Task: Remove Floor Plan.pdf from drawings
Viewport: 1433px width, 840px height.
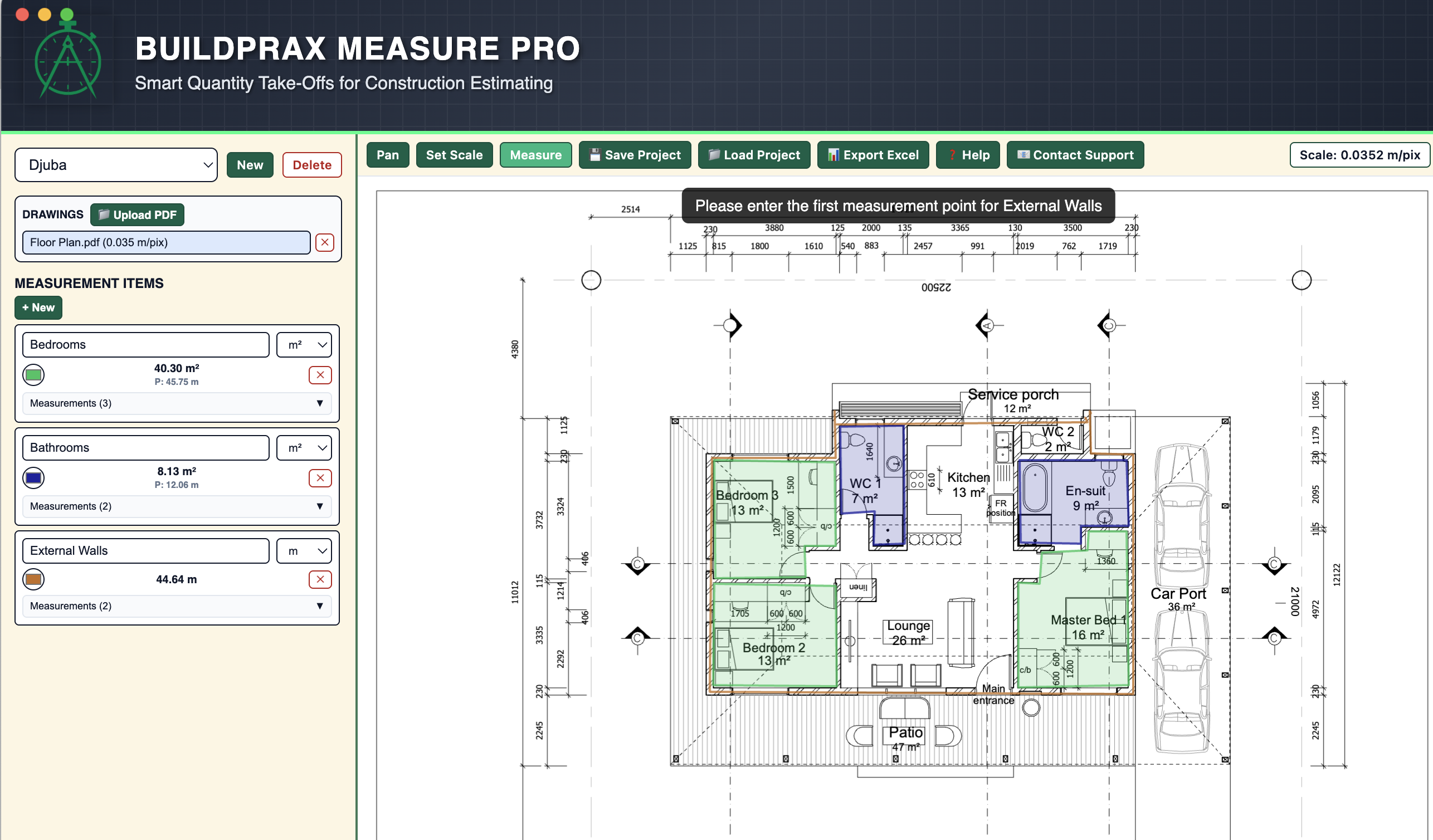Action: [x=325, y=242]
